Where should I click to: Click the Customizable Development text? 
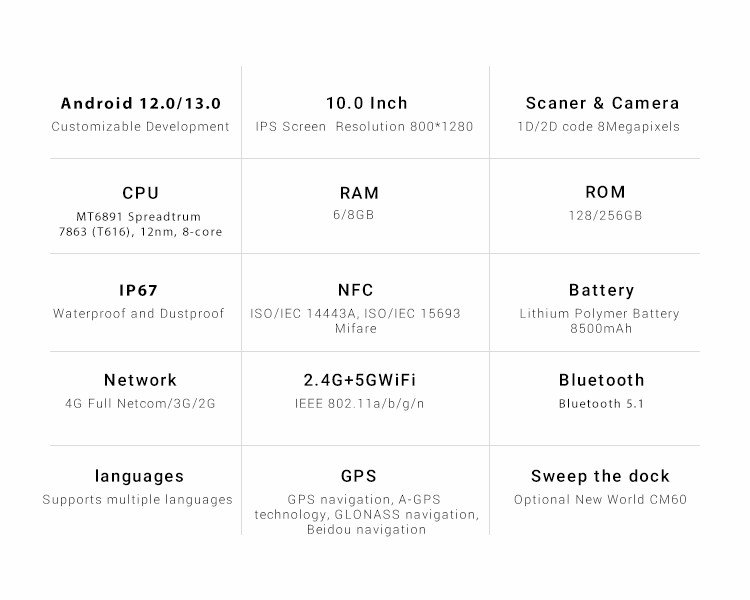(141, 127)
